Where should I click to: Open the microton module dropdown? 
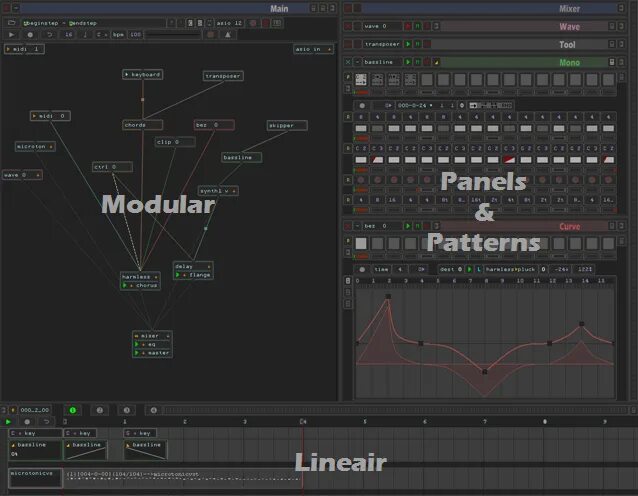pyautogui.click(x=51, y=146)
